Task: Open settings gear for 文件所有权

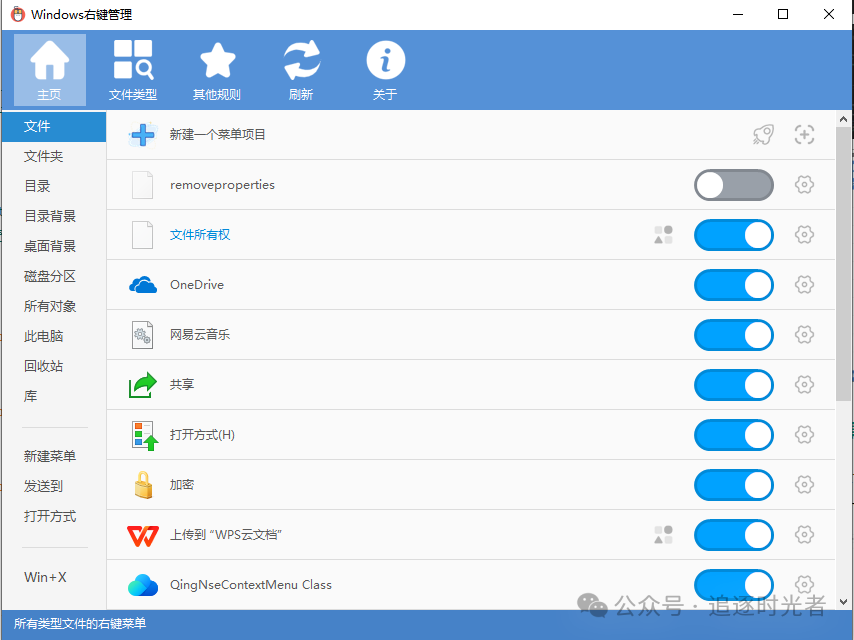Action: pyautogui.click(x=804, y=235)
